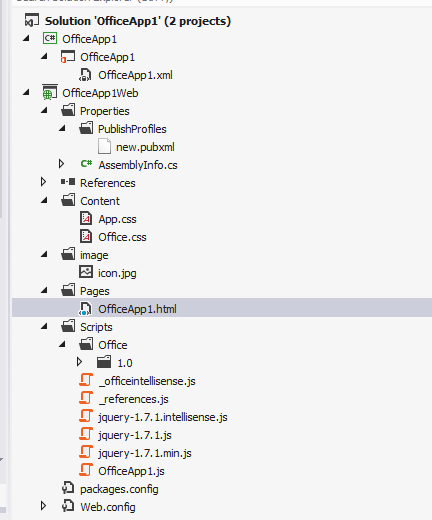Image resolution: width=432 pixels, height=520 pixels.
Task: Click the JavaScript icon of _references.js
Action: 86,398
